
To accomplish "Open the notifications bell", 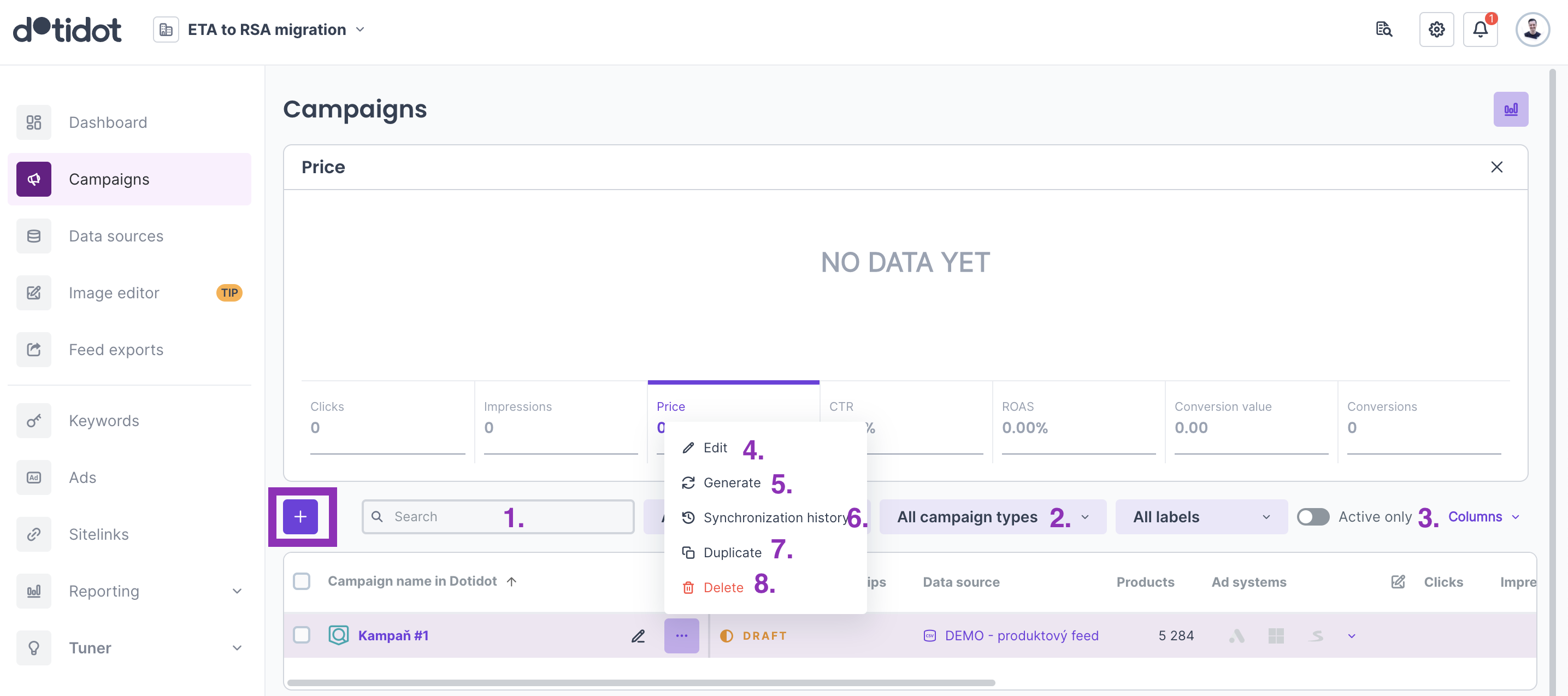I will tap(1479, 30).
